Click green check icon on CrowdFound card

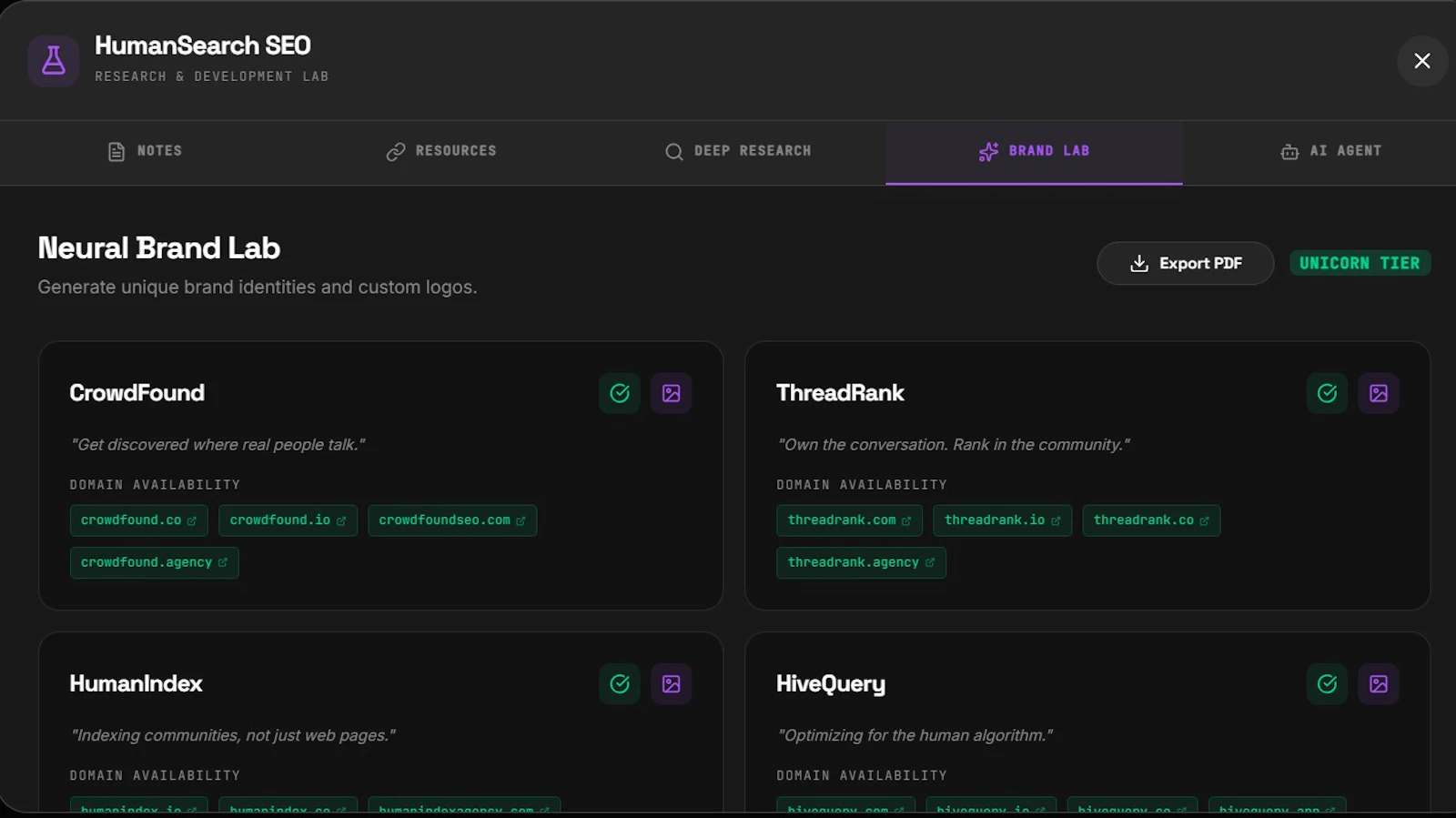tap(620, 393)
